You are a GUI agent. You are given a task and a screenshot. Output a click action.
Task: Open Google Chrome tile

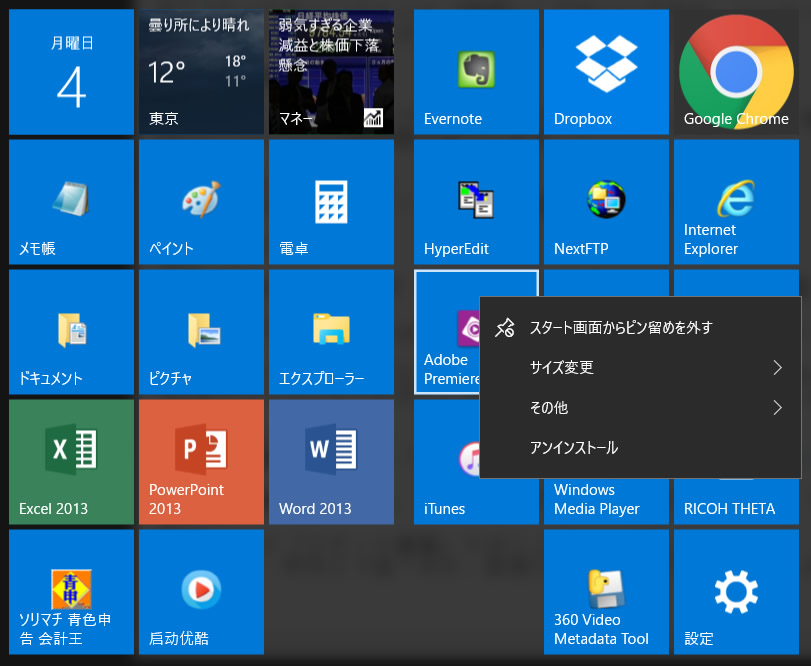pos(736,72)
